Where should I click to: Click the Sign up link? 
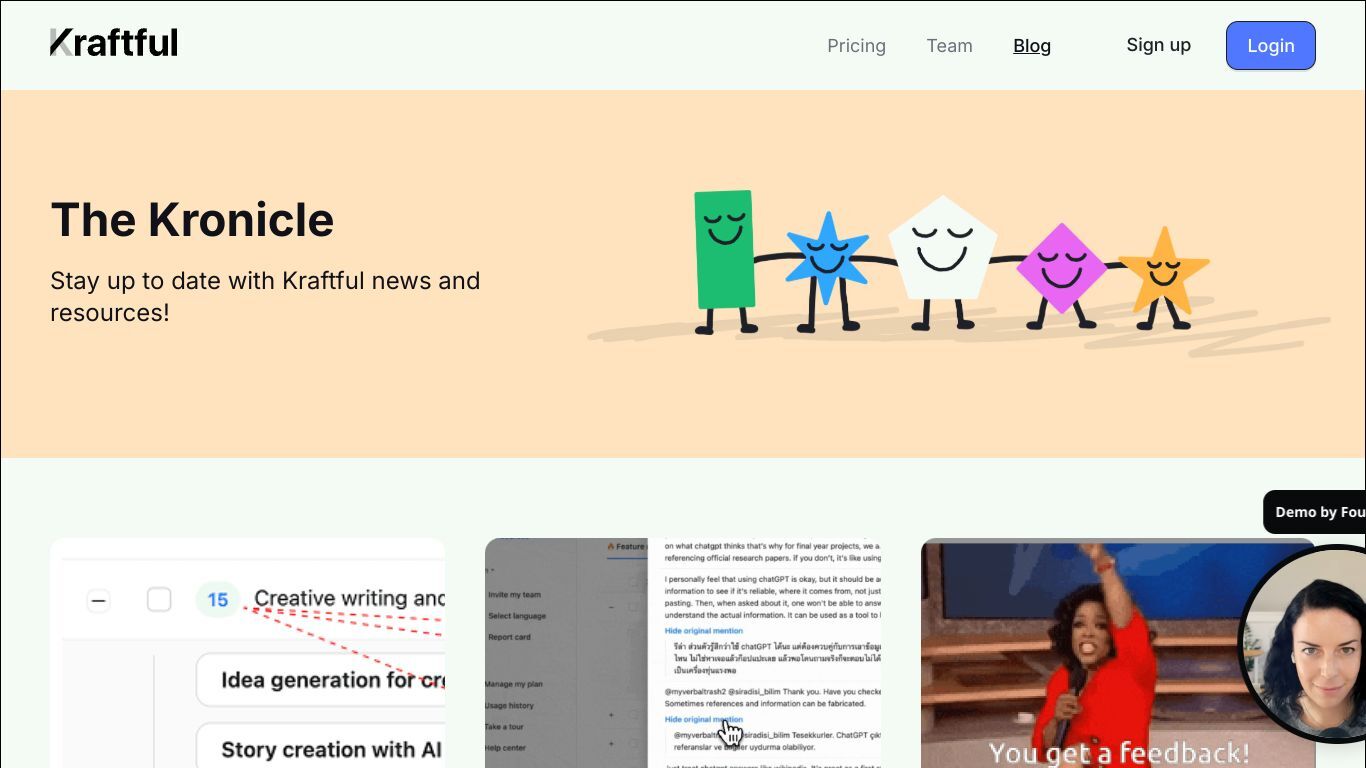(1158, 45)
